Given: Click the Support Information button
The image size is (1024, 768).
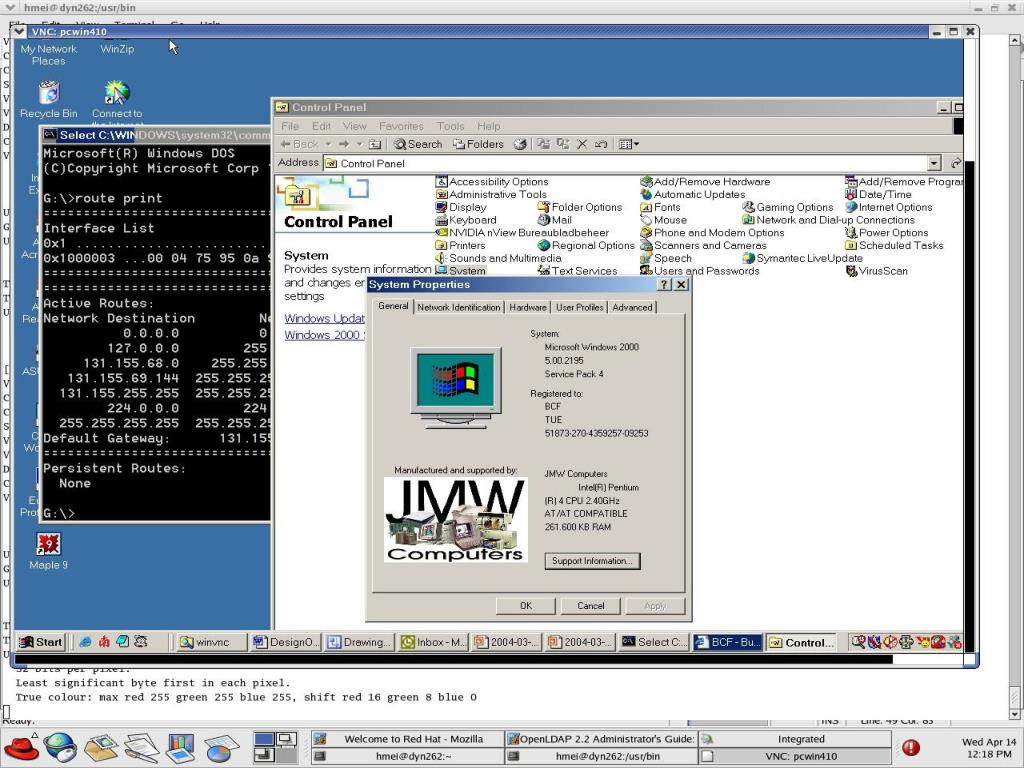Looking at the screenshot, I should (592, 561).
